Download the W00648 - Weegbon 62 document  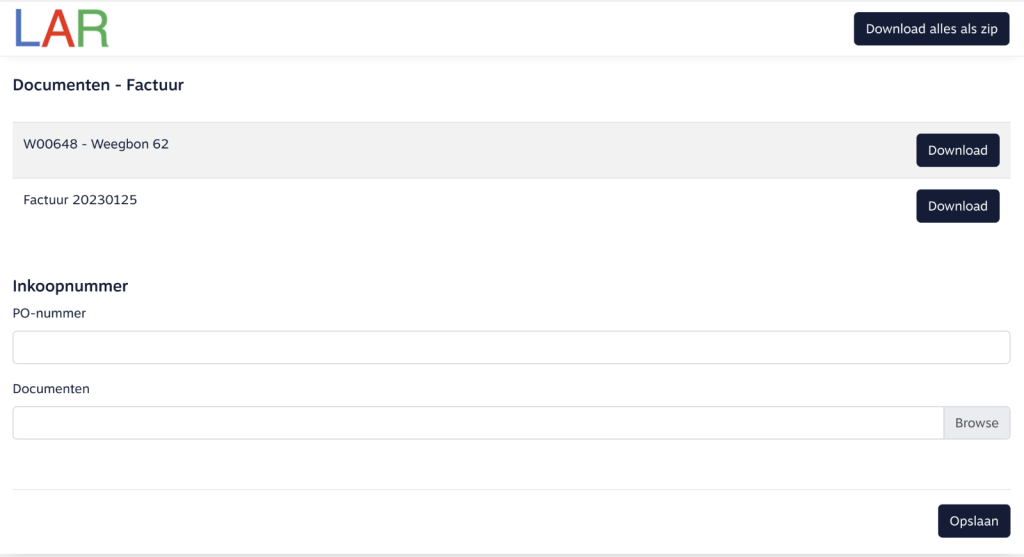click(x=957, y=150)
